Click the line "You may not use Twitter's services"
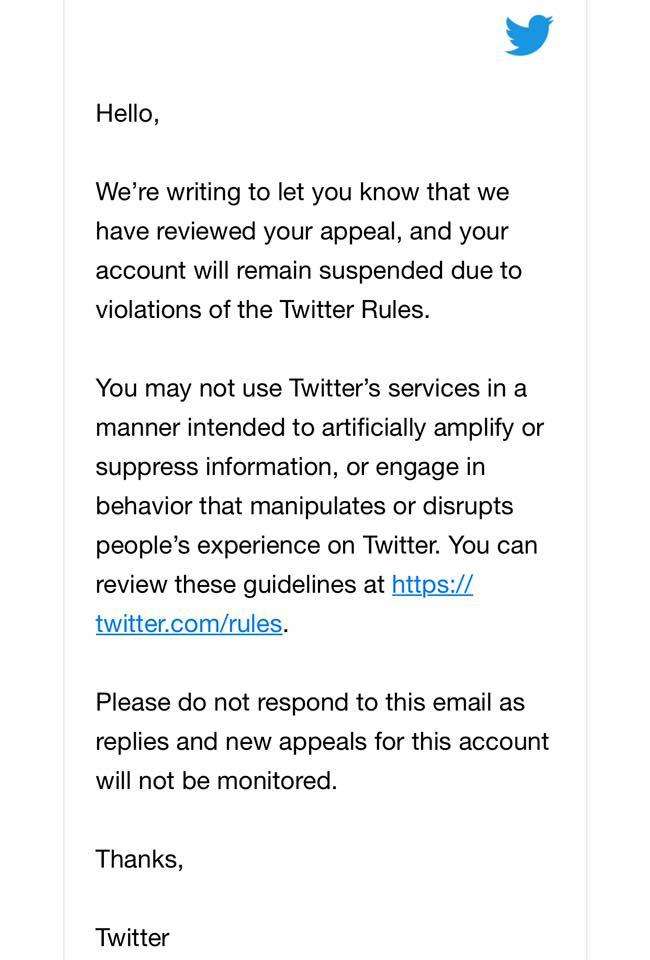This screenshot has height=960, width=650. (x=310, y=388)
